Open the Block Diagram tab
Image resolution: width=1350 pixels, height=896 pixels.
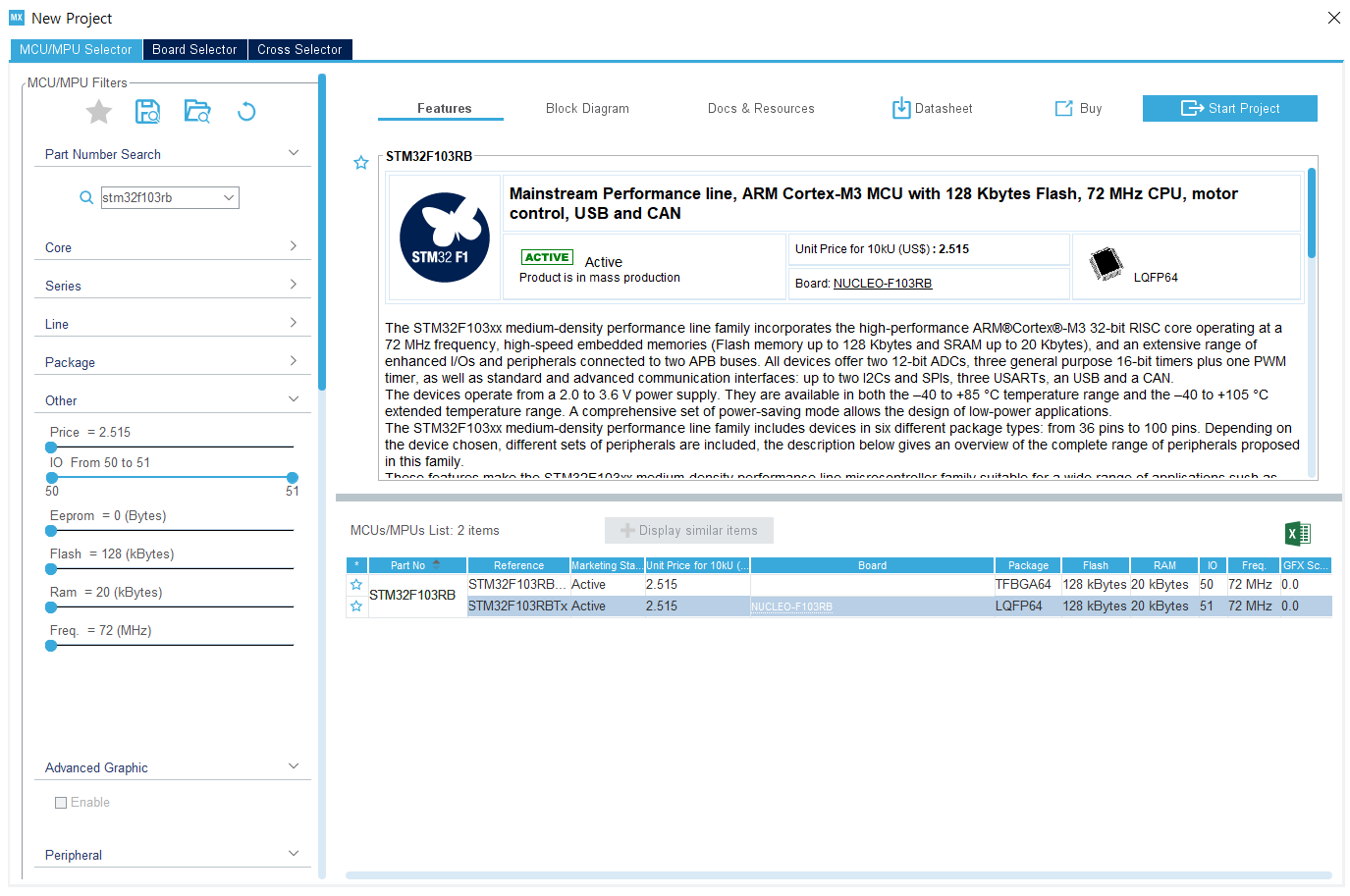pyautogui.click(x=587, y=108)
